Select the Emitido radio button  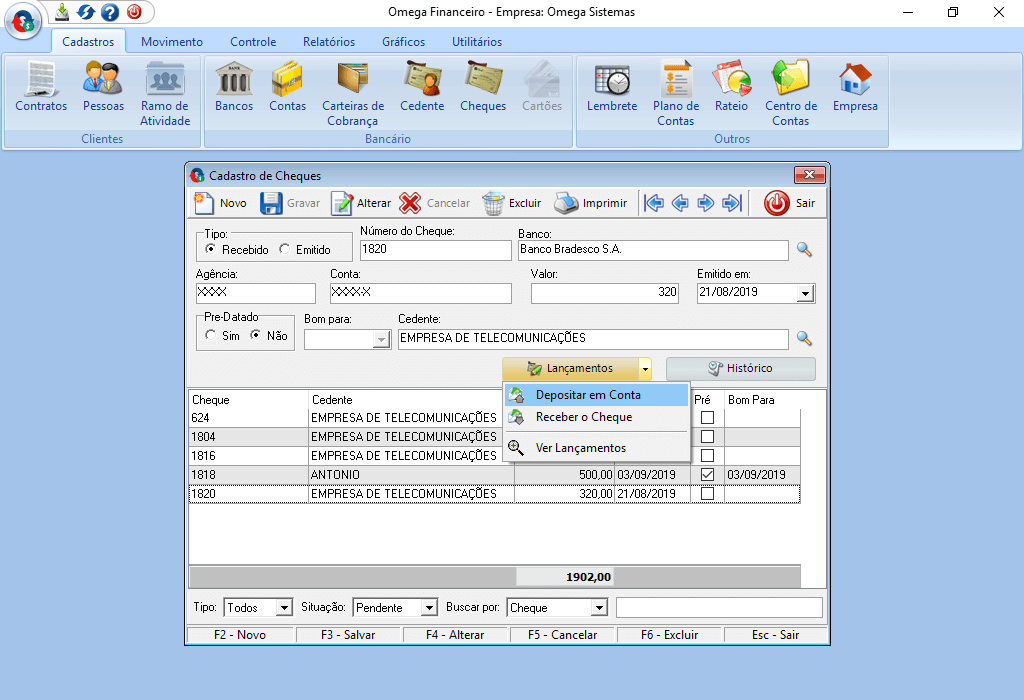(x=285, y=250)
